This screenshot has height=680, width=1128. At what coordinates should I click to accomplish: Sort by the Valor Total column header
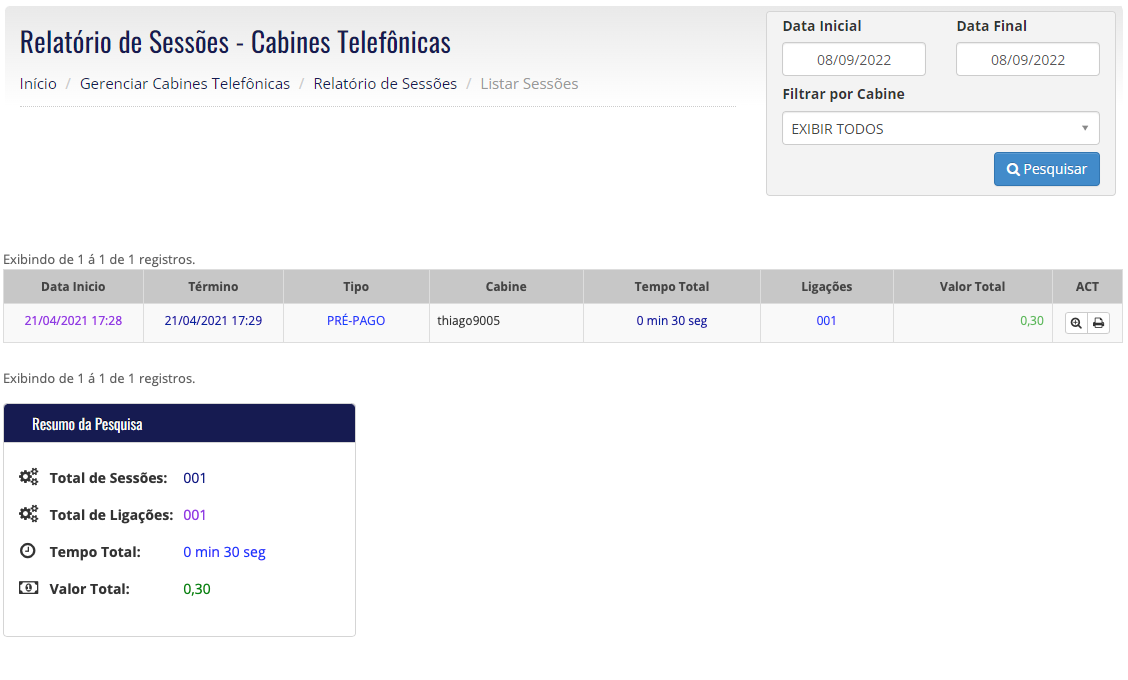click(x=972, y=286)
